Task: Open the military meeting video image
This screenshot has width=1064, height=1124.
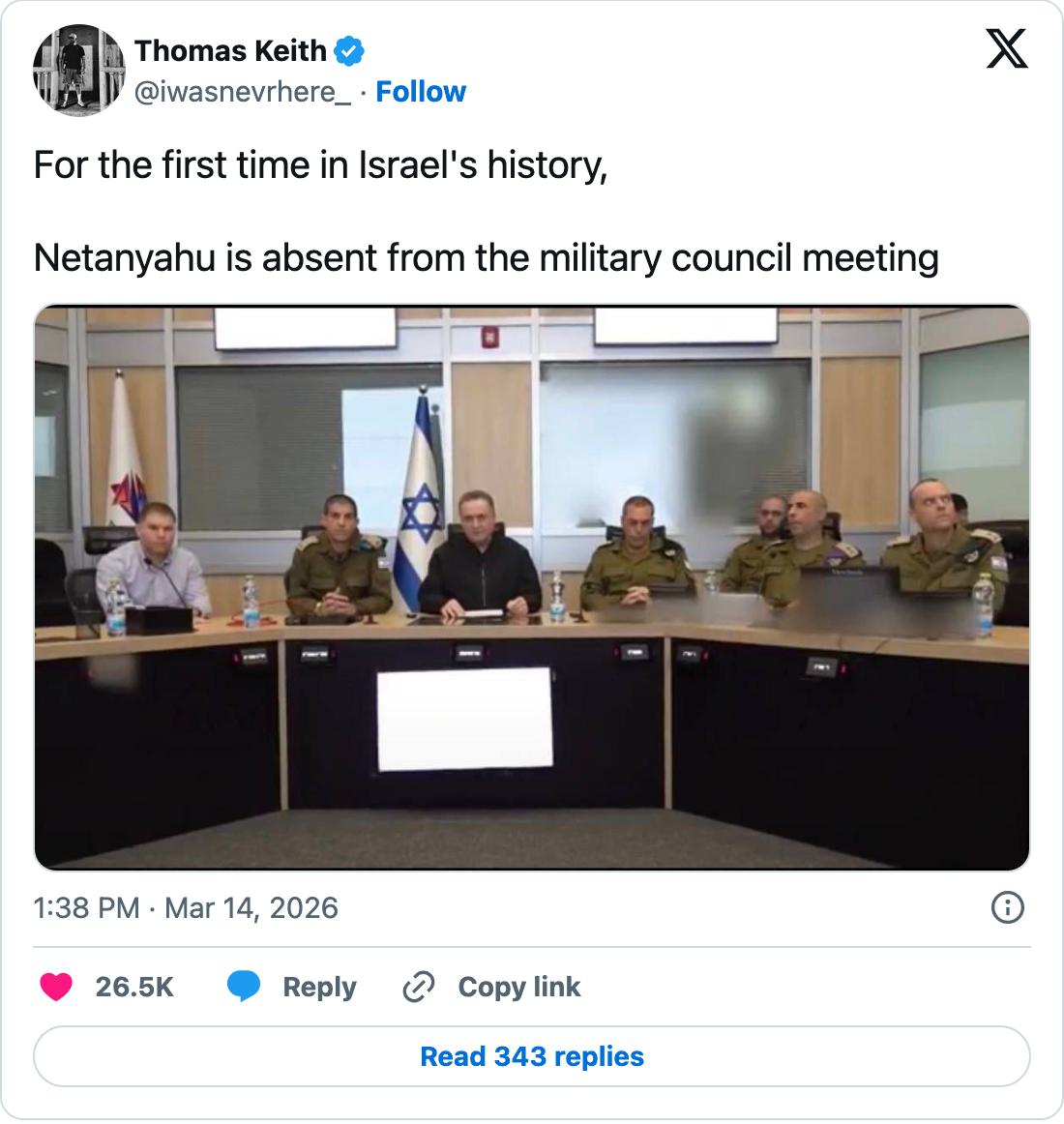Action: point(532,588)
